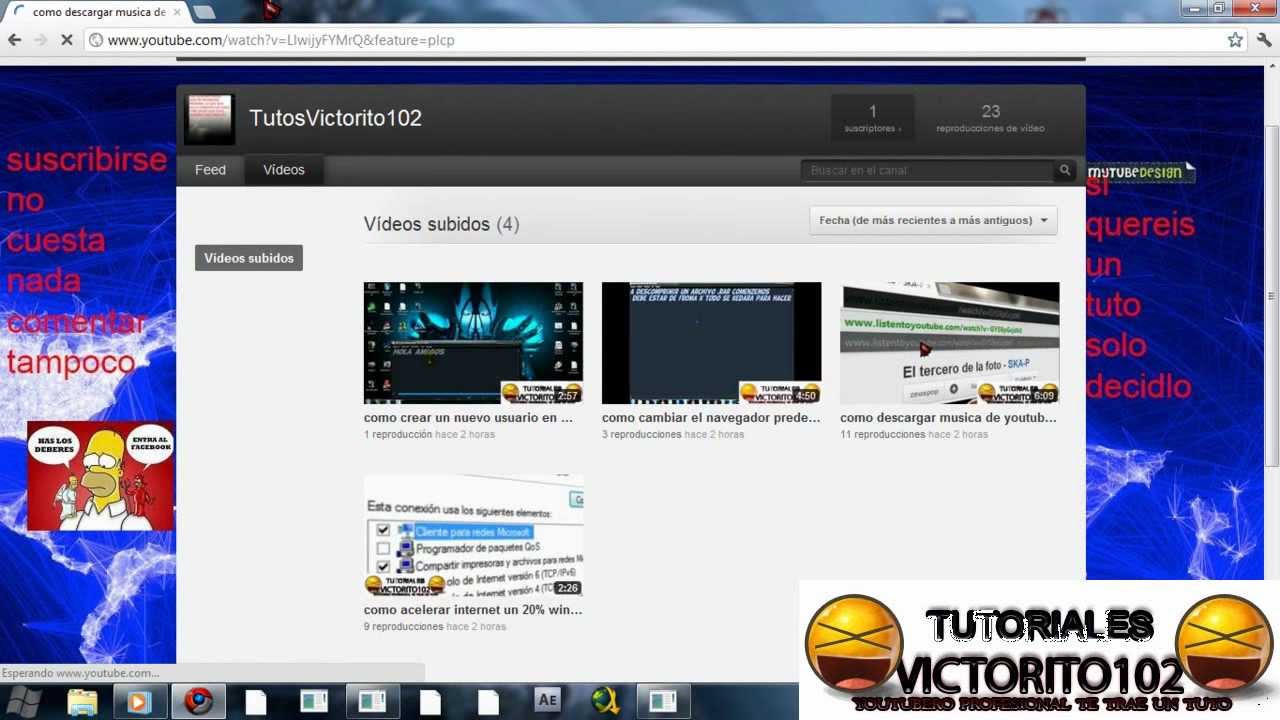Switch to the Feed tab
Screen dimensions: 1280x720
coord(210,170)
